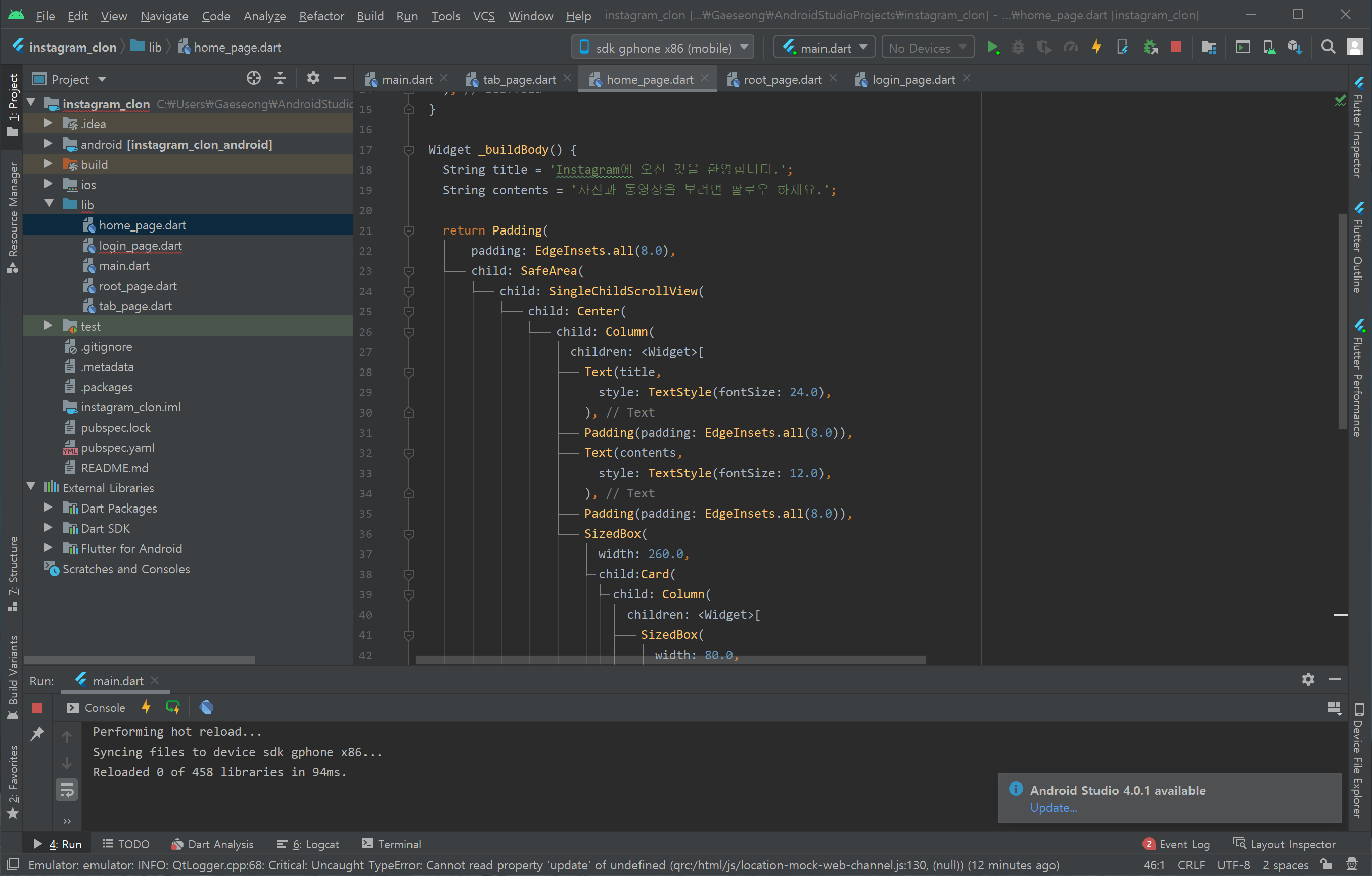The height and width of the screenshot is (876, 1372).
Task: Expand the test folder
Action: click(x=49, y=326)
